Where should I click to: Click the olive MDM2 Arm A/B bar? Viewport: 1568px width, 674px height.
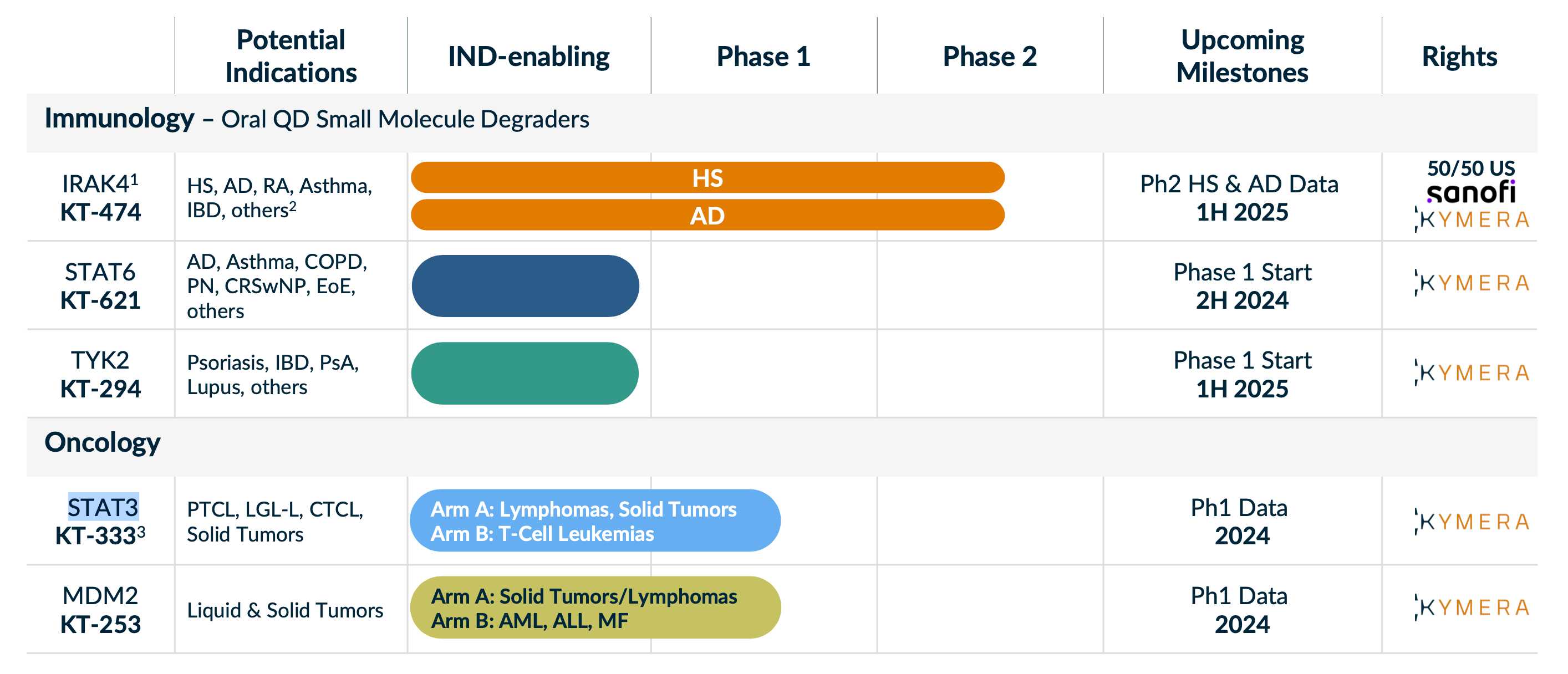595,607
